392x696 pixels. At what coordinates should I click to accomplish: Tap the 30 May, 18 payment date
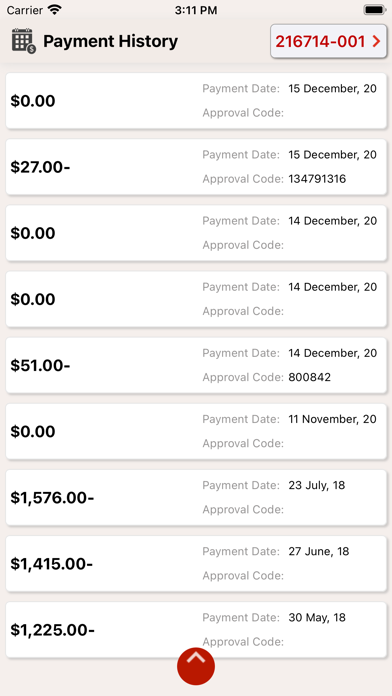[x=317, y=617]
